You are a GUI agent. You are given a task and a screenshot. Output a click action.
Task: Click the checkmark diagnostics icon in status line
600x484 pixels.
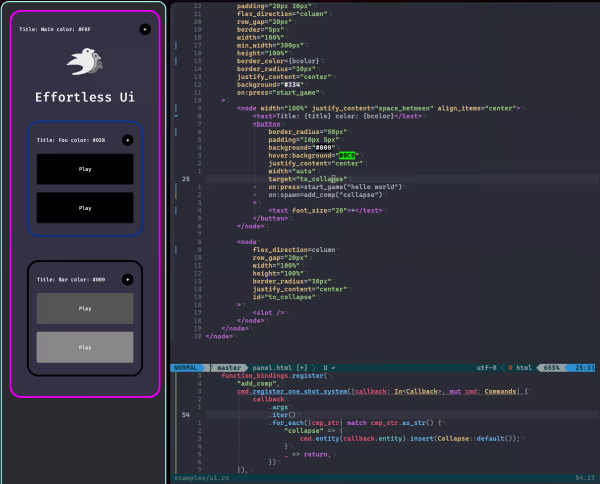pos(333,368)
